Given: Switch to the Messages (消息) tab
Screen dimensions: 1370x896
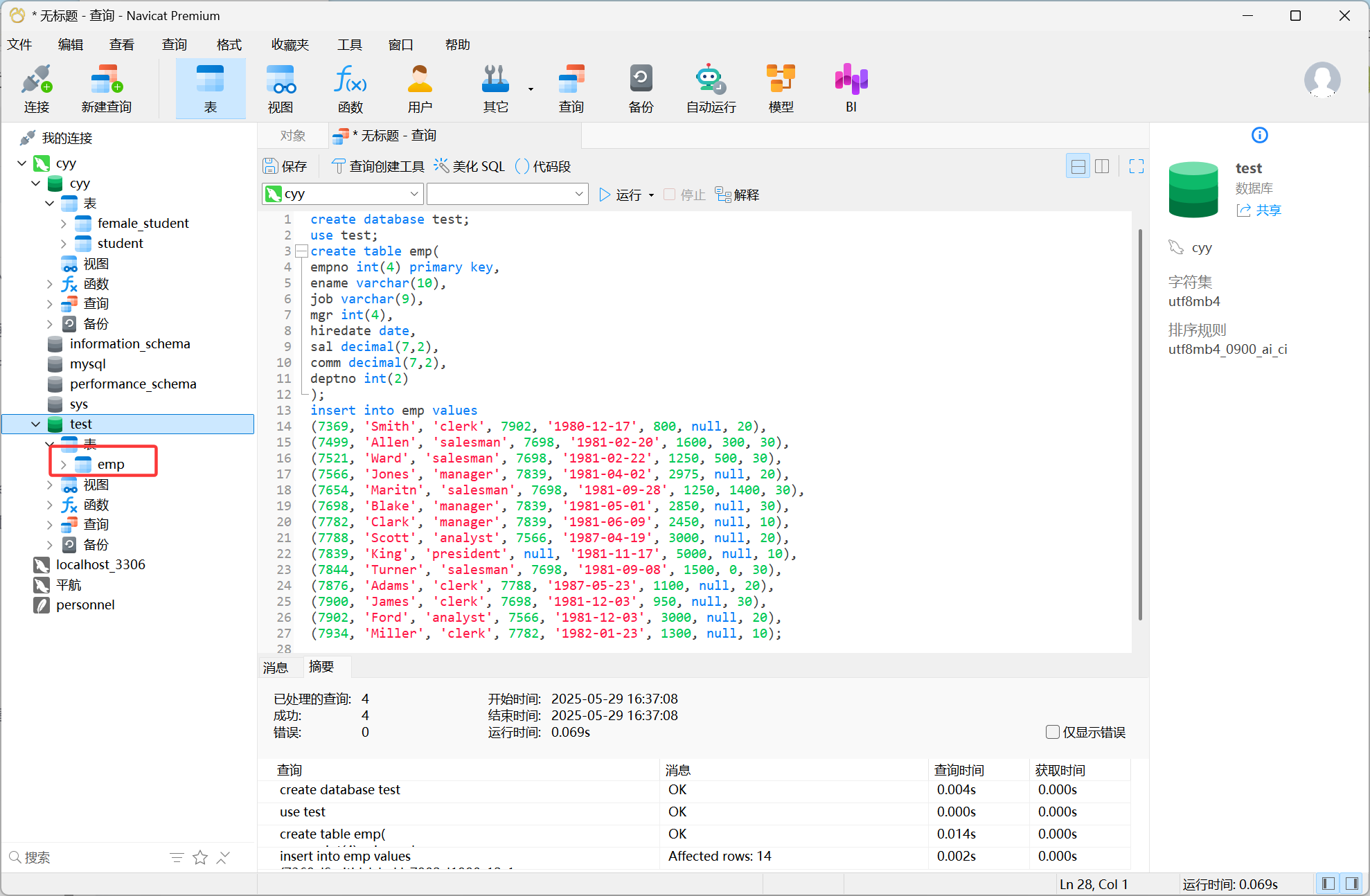Looking at the screenshot, I should pyautogui.click(x=276, y=667).
